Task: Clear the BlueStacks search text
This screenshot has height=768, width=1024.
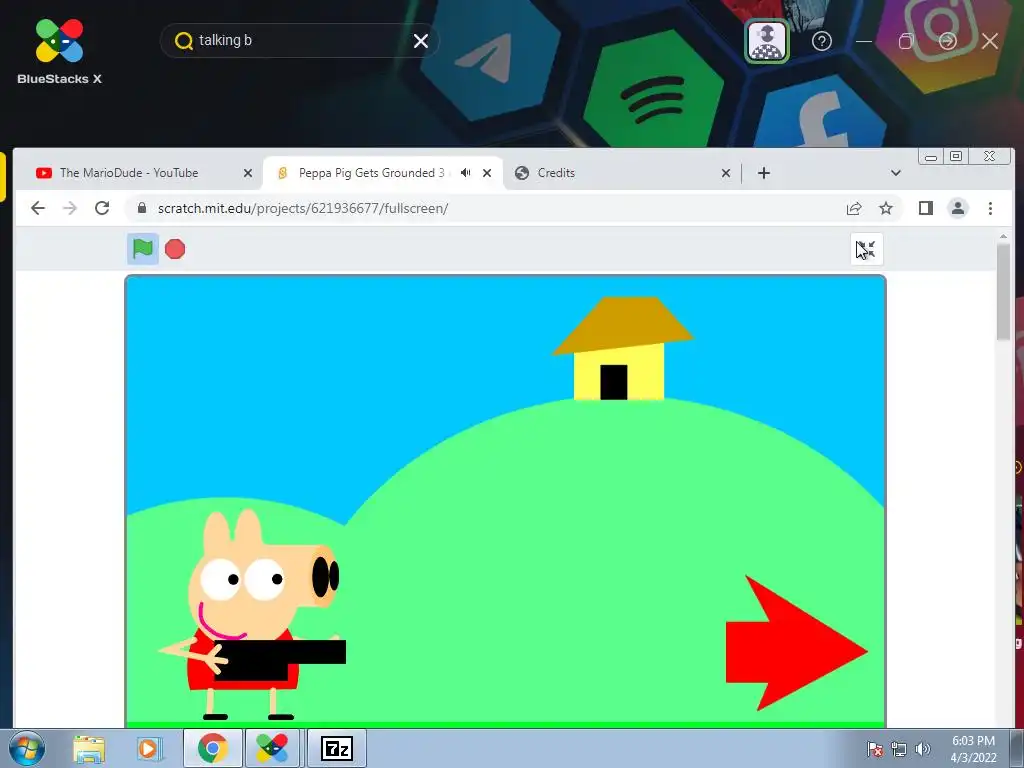Action: point(421,41)
